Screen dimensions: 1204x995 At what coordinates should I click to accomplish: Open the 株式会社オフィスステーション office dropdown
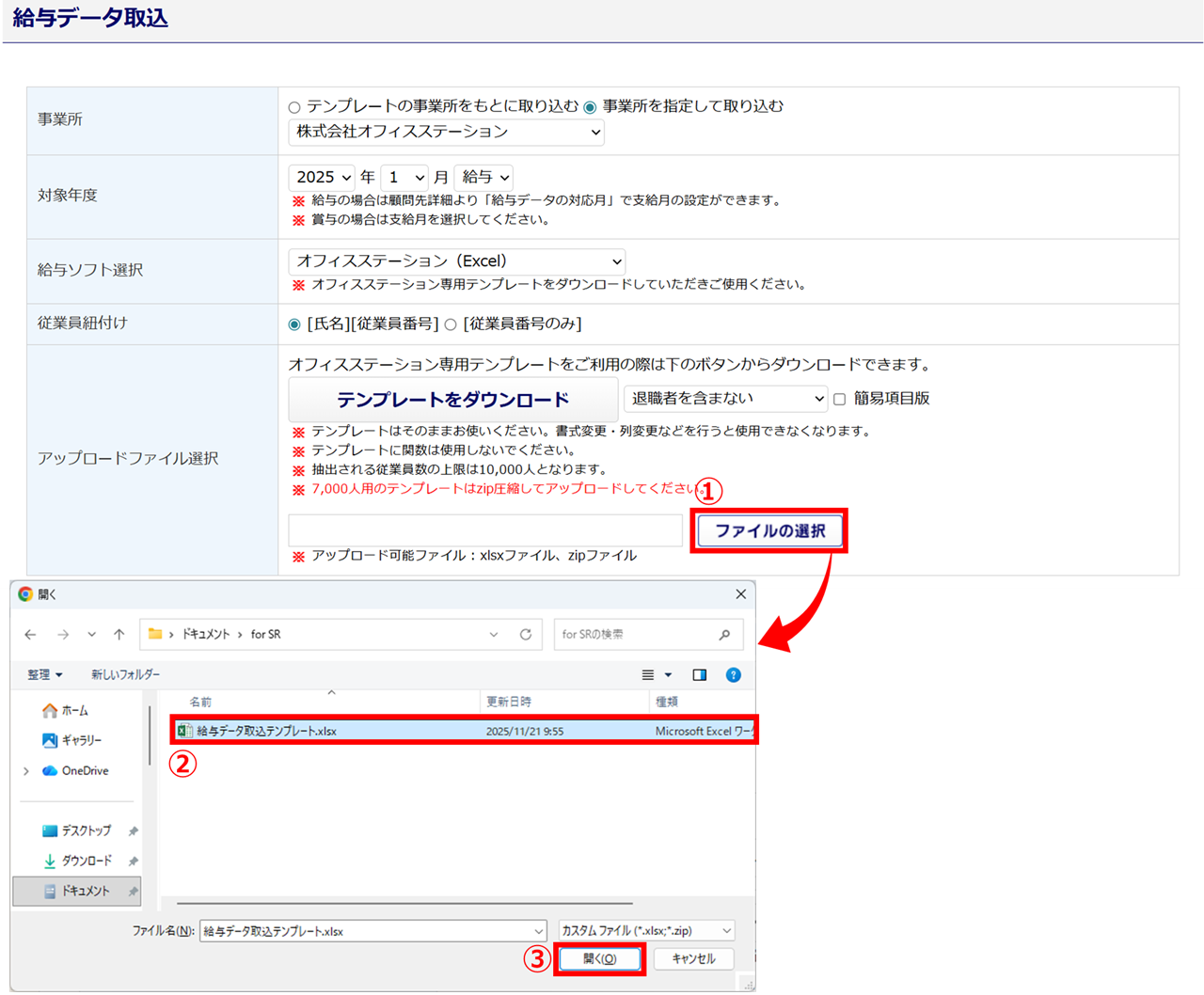(x=446, y=132)
